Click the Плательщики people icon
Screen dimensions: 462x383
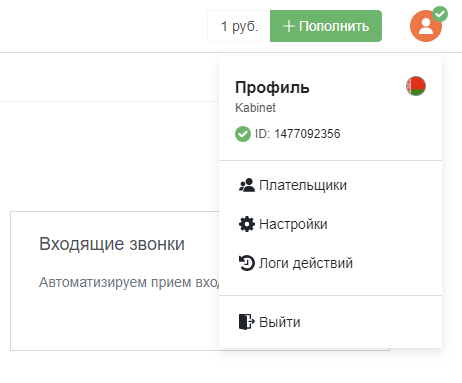point(247,185)
